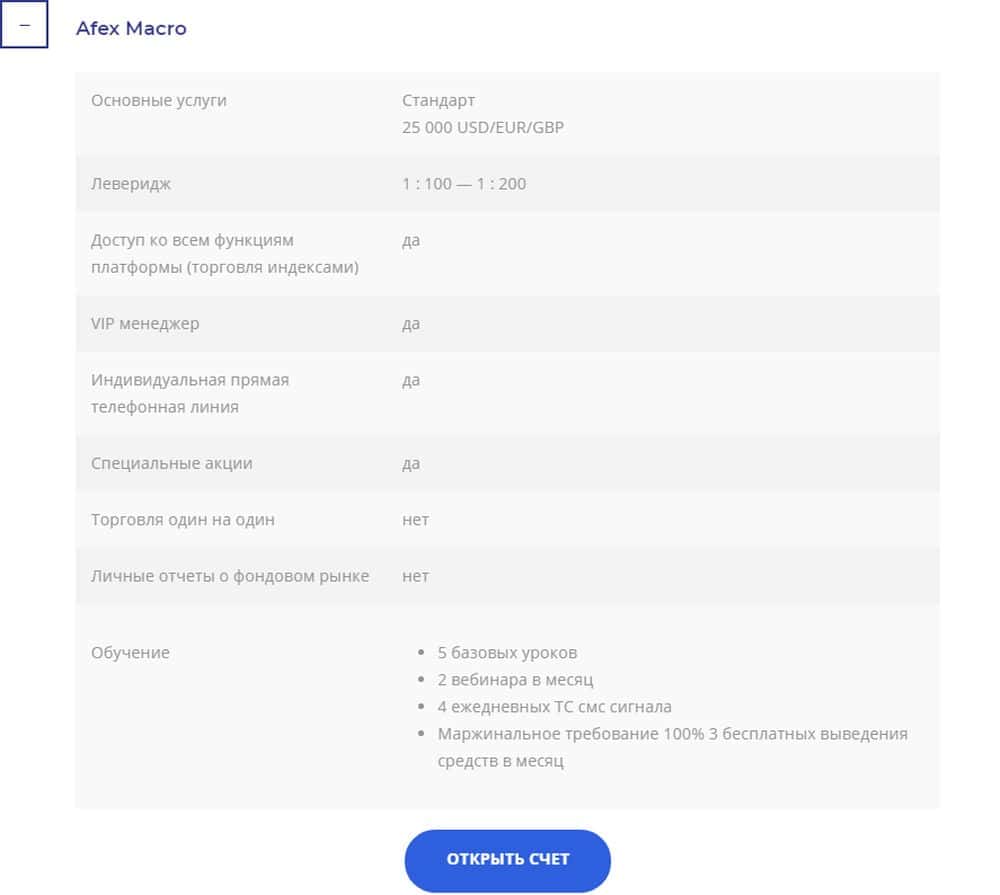Click the VIP менеджер row label

pyautogui.click(x=145, y=324)
